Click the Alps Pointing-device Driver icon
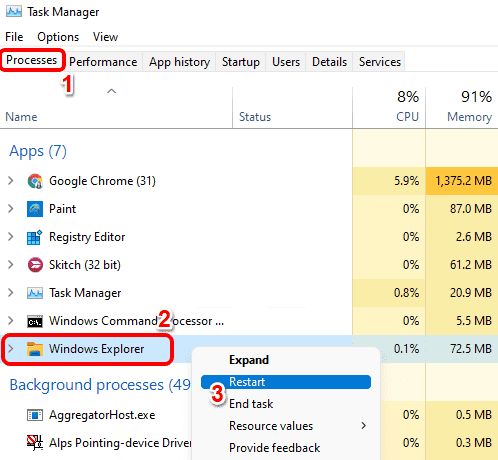 coord(35,443)
